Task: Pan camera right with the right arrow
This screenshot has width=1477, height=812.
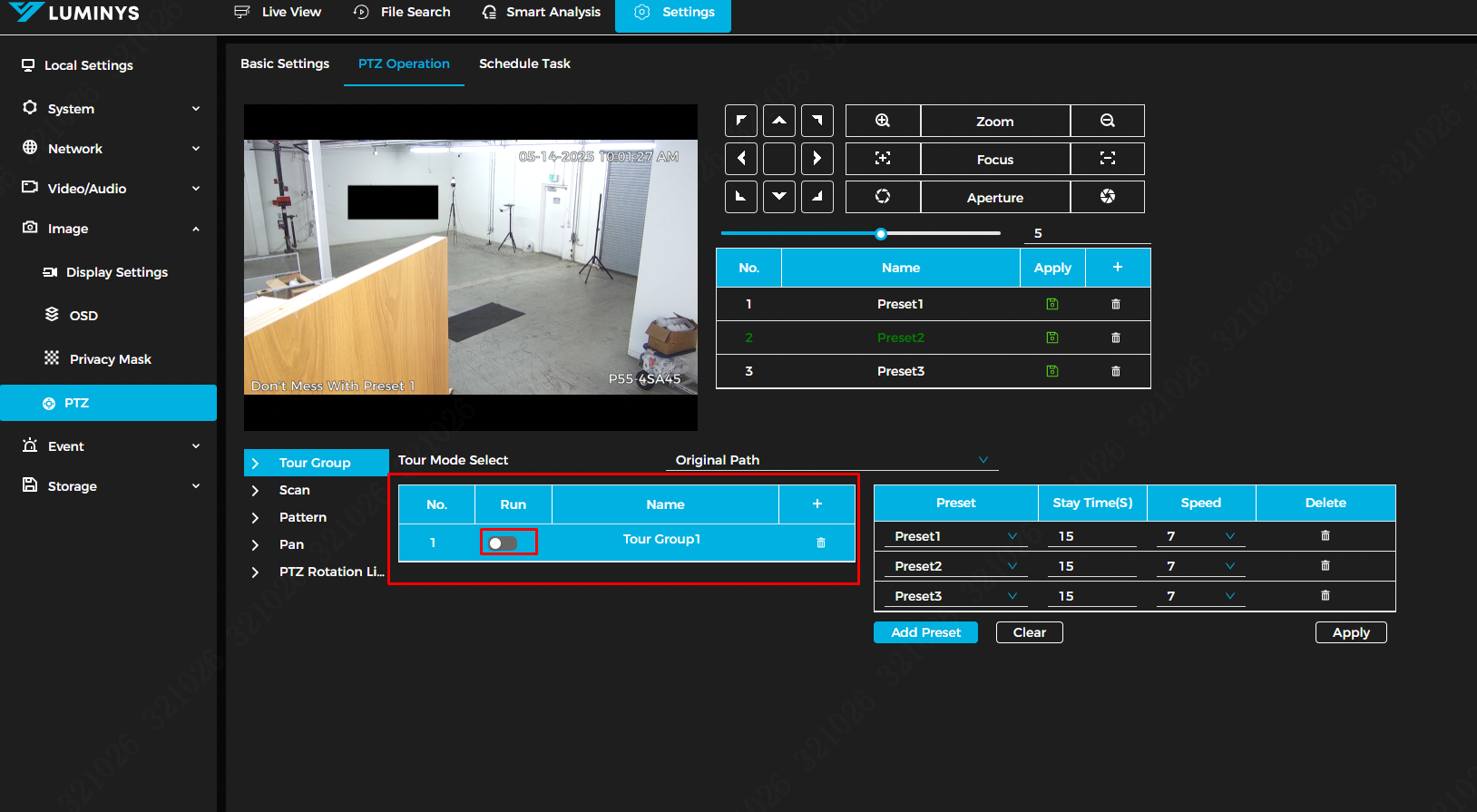Action: click(x=817, y=159)
